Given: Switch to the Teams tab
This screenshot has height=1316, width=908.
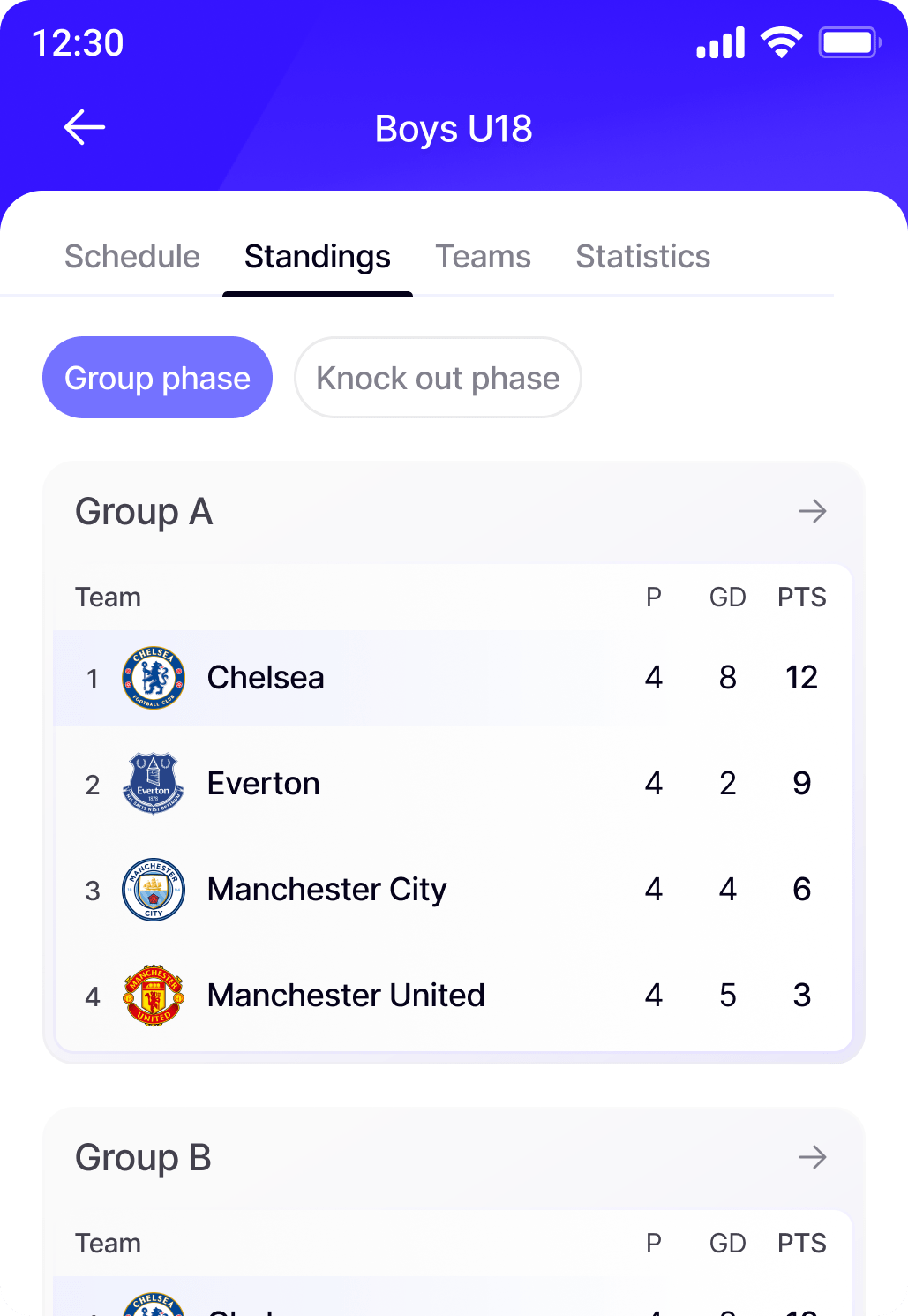Looking at the screenshot, I should [483, 257].
